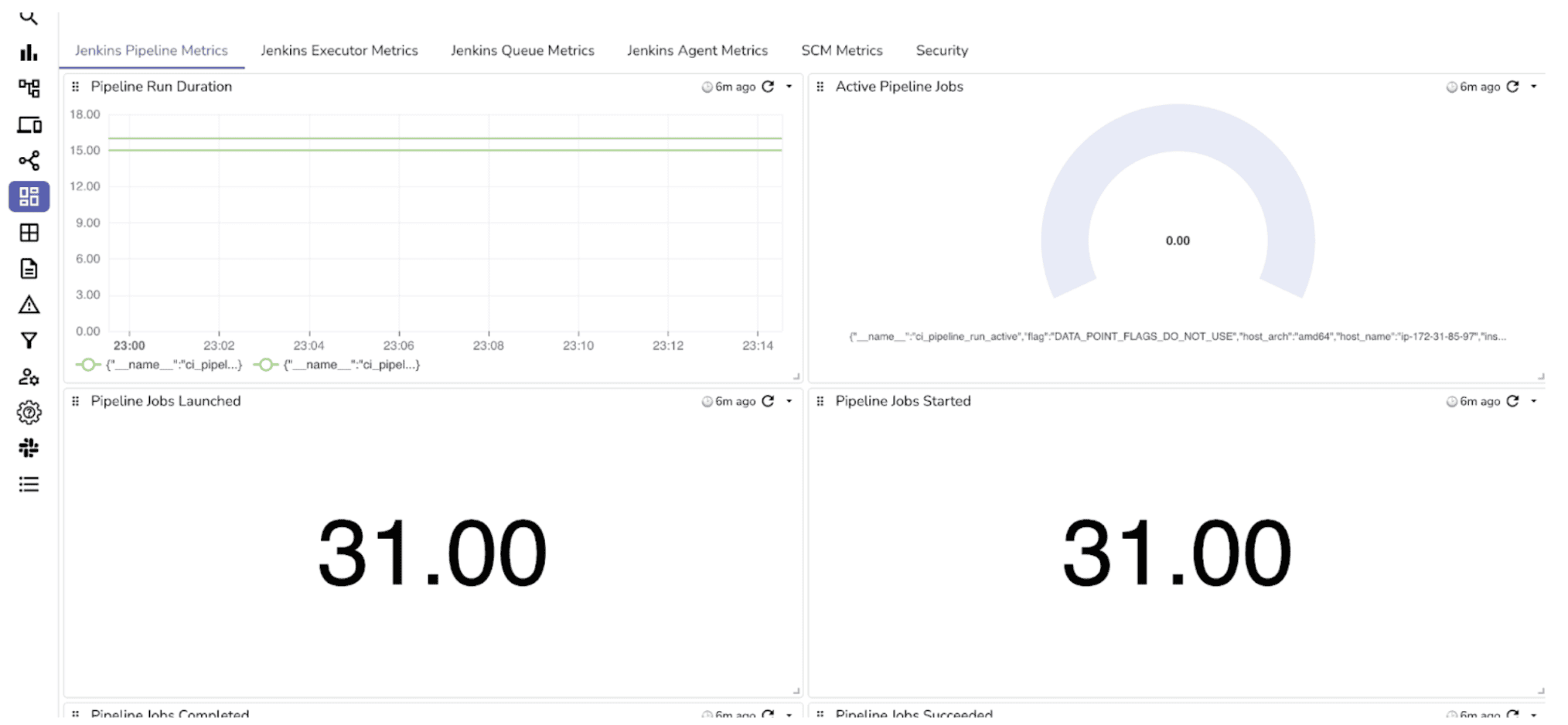Open the Pipeline Jobs Started options dropdown
Screen dimensions: 1568x725
click(x=1534, y=401)
